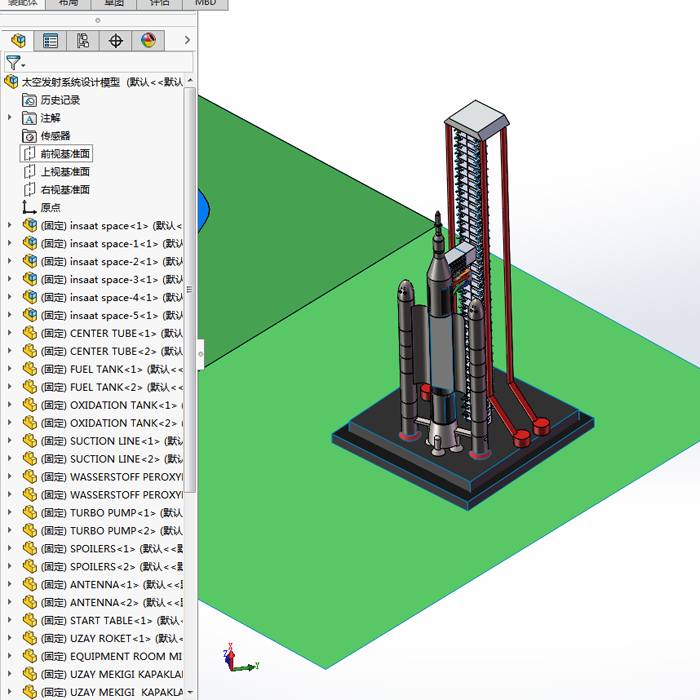
Task: Open the DimXpertManager crosshair tab
Action: click(x=115, y=41)
